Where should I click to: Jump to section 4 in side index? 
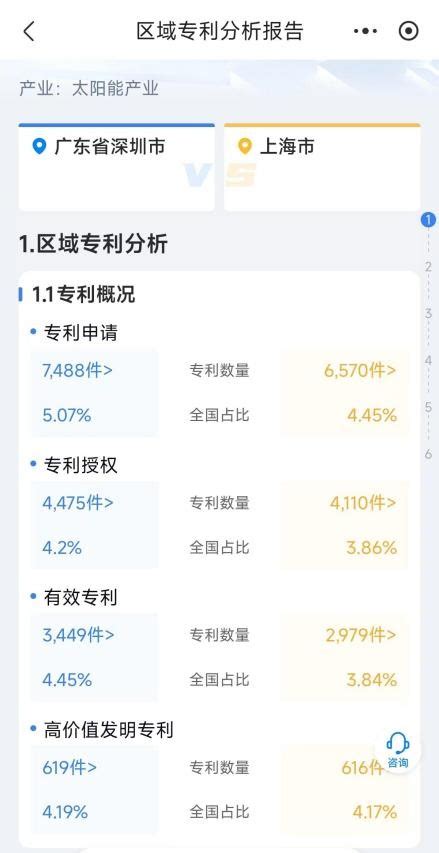click(x=428, y=361)
